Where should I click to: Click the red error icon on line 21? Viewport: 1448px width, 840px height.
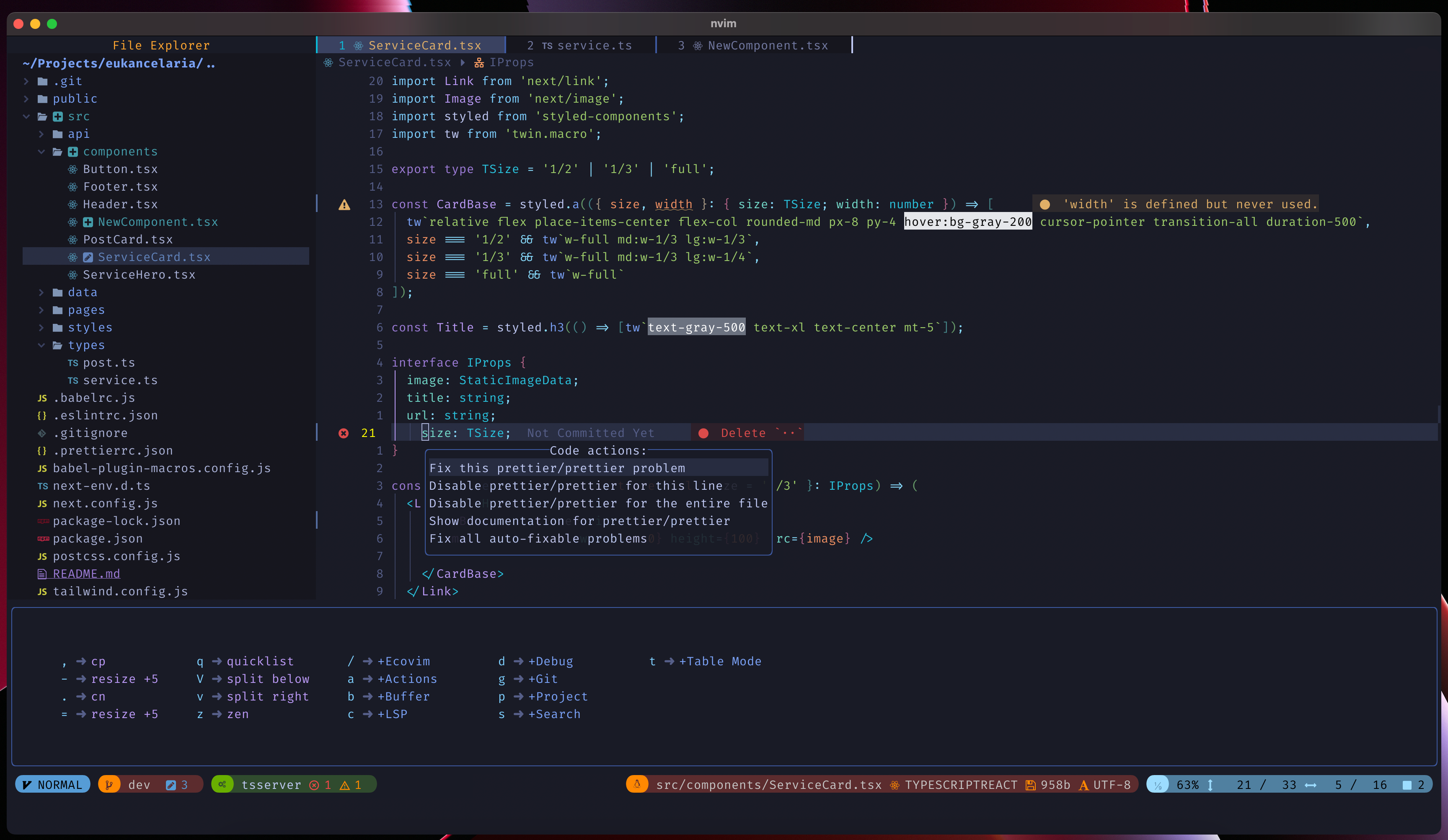pos(344,433)
